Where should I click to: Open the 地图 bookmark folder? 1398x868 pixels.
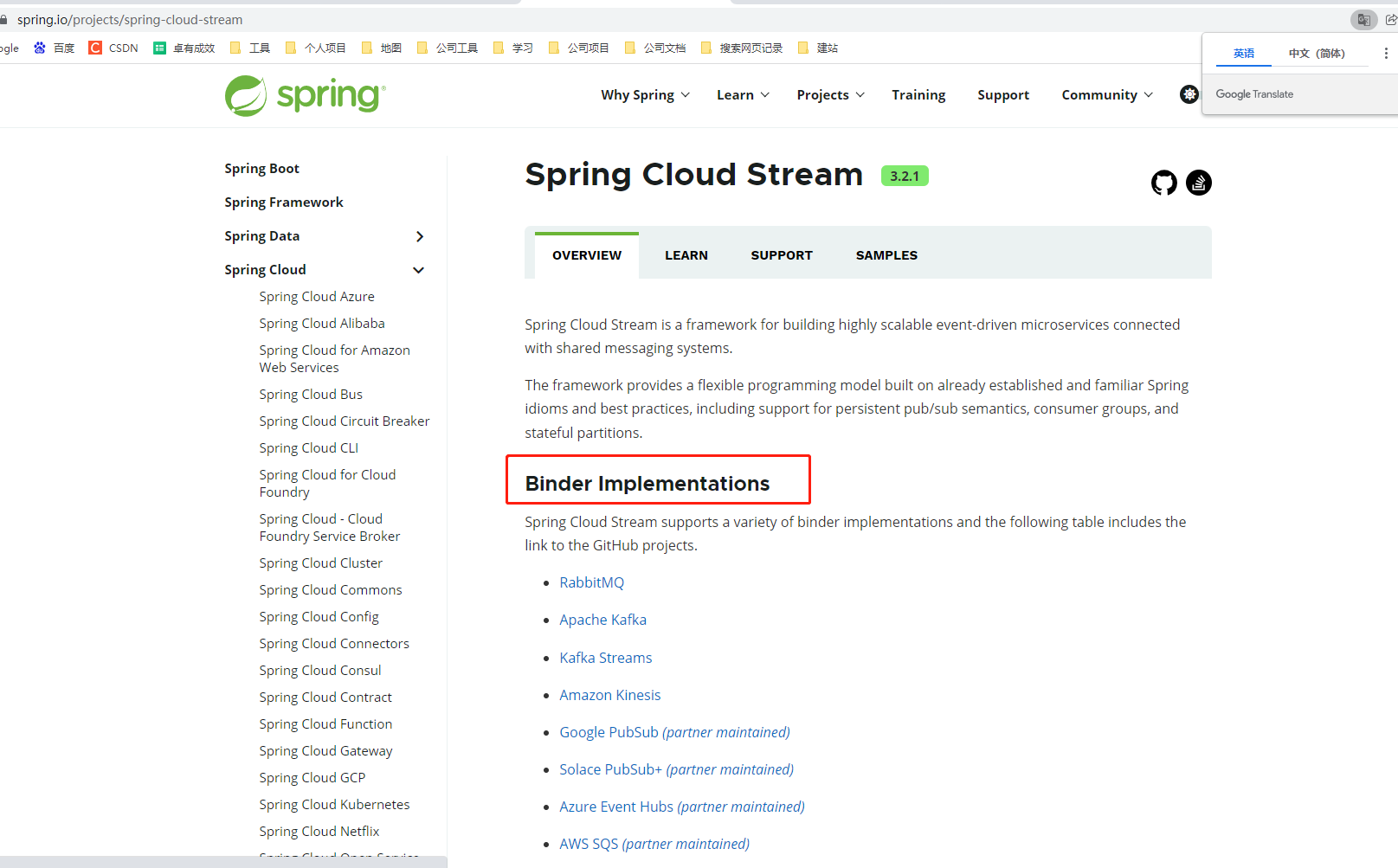coord(382,48)
